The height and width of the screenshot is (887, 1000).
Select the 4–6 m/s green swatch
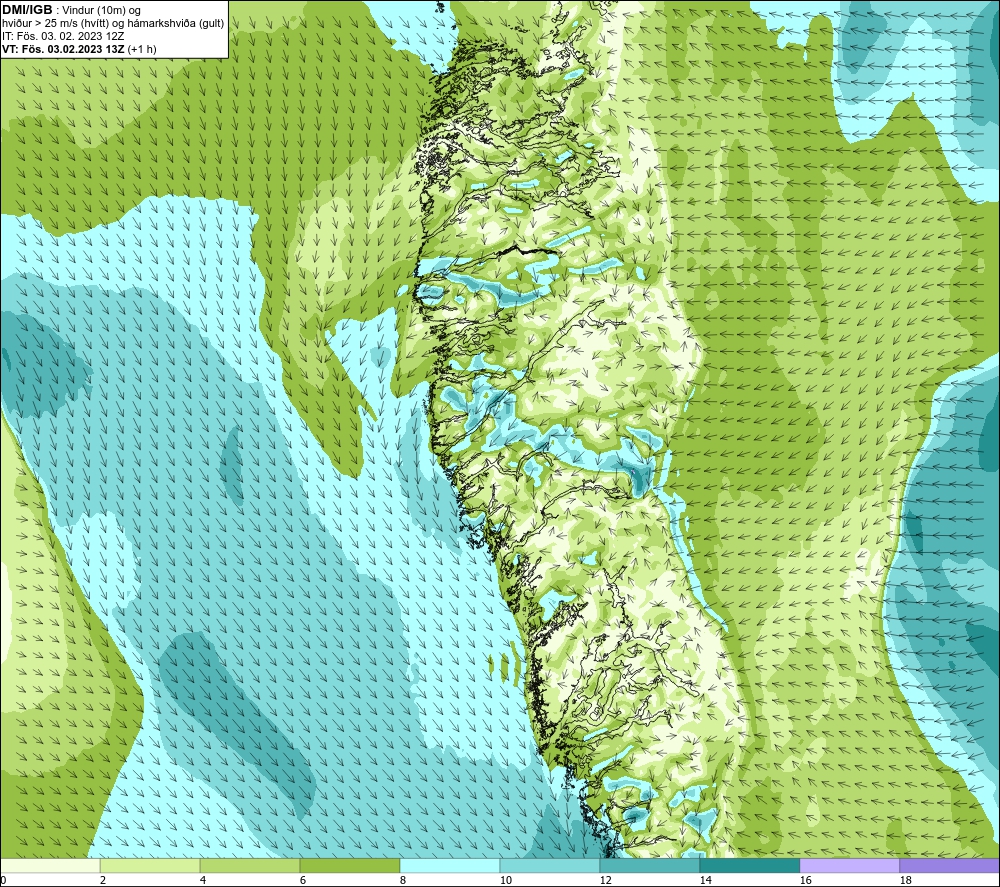click(x=250, y=865)
